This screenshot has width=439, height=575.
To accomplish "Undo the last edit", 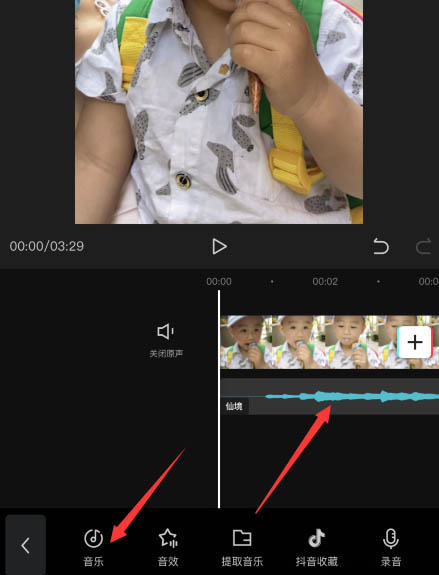I will coord(380,246).
